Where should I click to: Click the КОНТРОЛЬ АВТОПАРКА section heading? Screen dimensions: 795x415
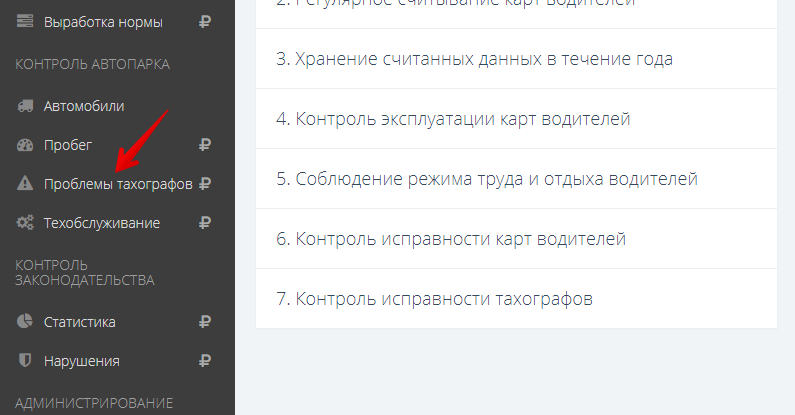(92, 64)
